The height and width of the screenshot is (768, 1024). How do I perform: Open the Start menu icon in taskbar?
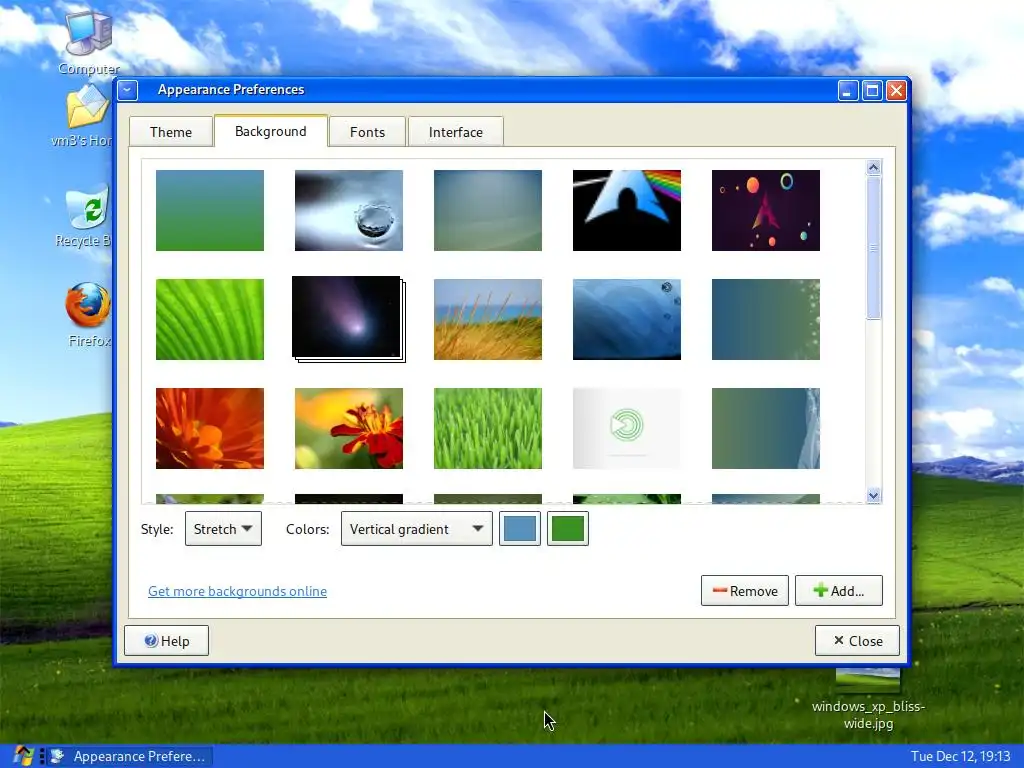point(24,756)
